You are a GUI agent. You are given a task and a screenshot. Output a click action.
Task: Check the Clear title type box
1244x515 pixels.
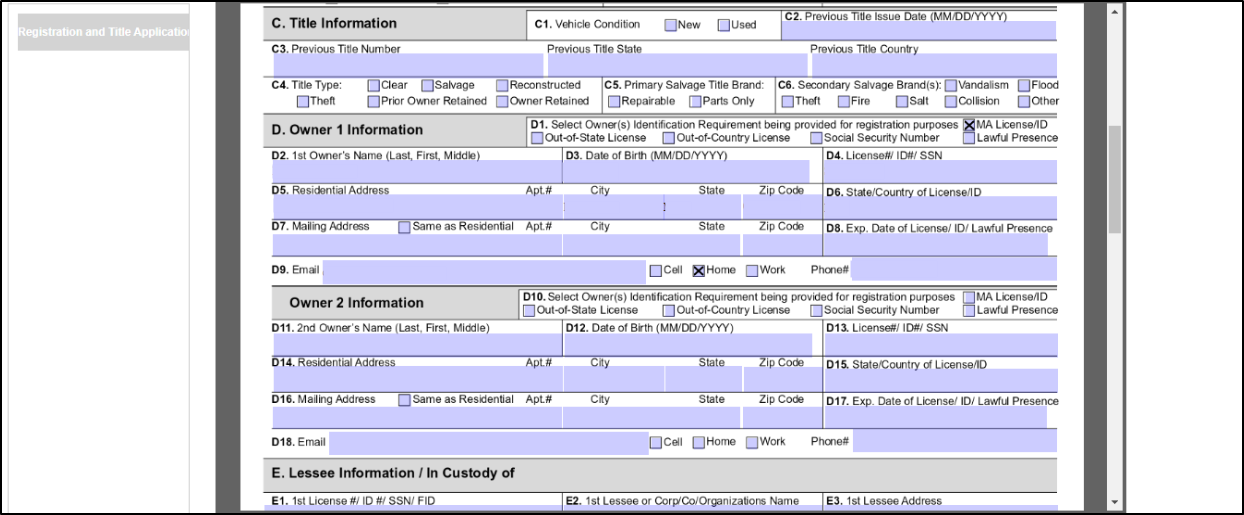tap(373, 86)
